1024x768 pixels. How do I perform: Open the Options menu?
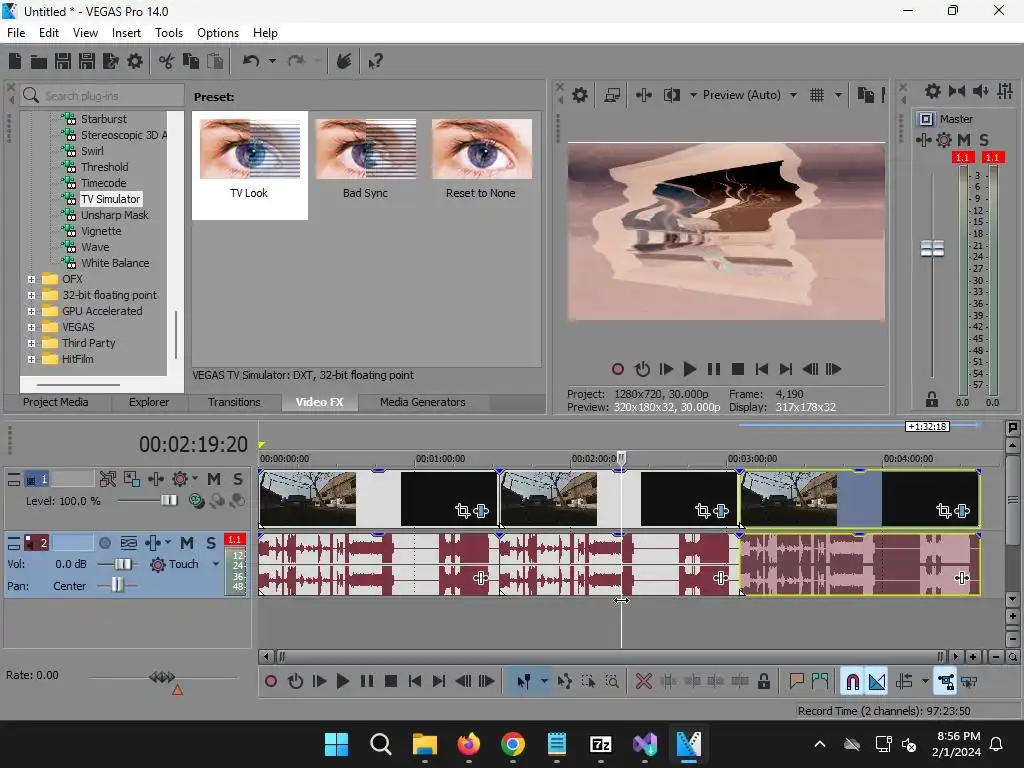[218, 33]
